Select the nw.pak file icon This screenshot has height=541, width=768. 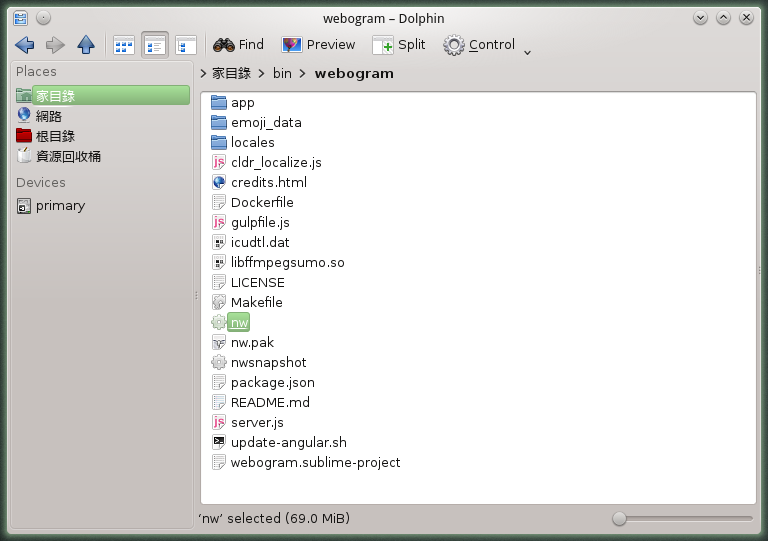pos(218,342)
